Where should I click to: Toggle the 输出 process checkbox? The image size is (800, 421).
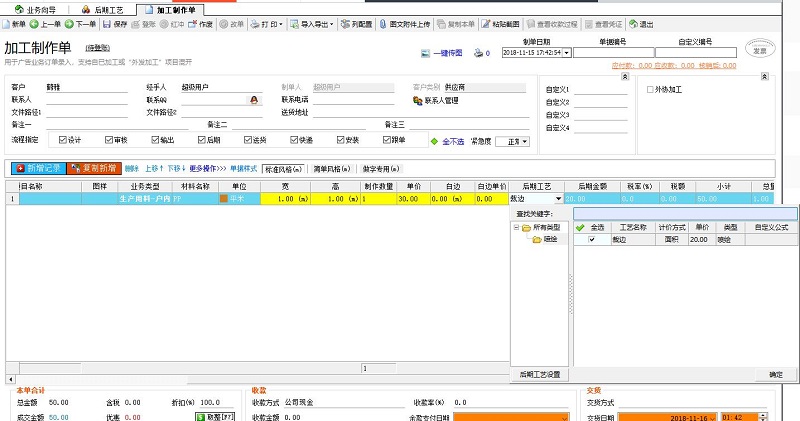155,140
